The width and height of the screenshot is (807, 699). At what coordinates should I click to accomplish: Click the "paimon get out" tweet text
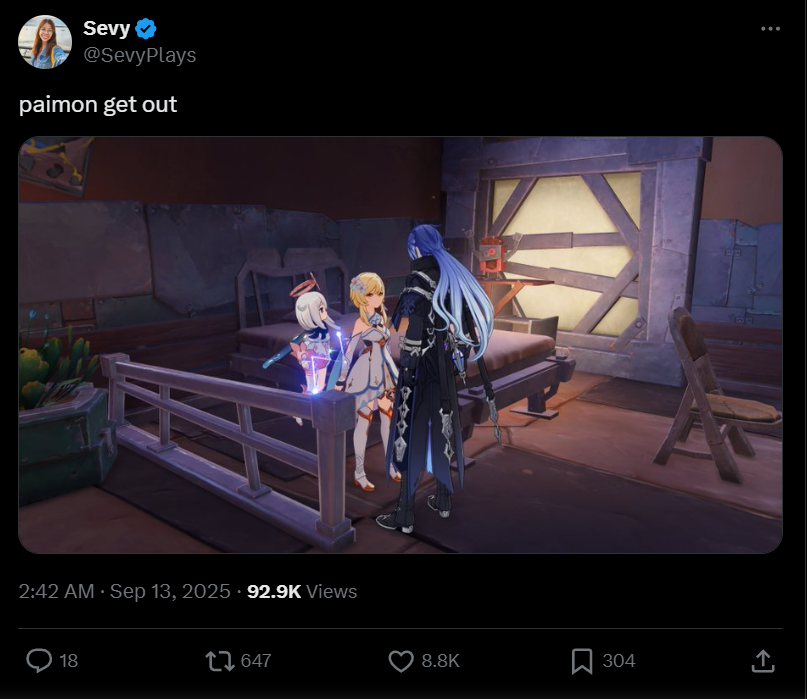[98, 104]
